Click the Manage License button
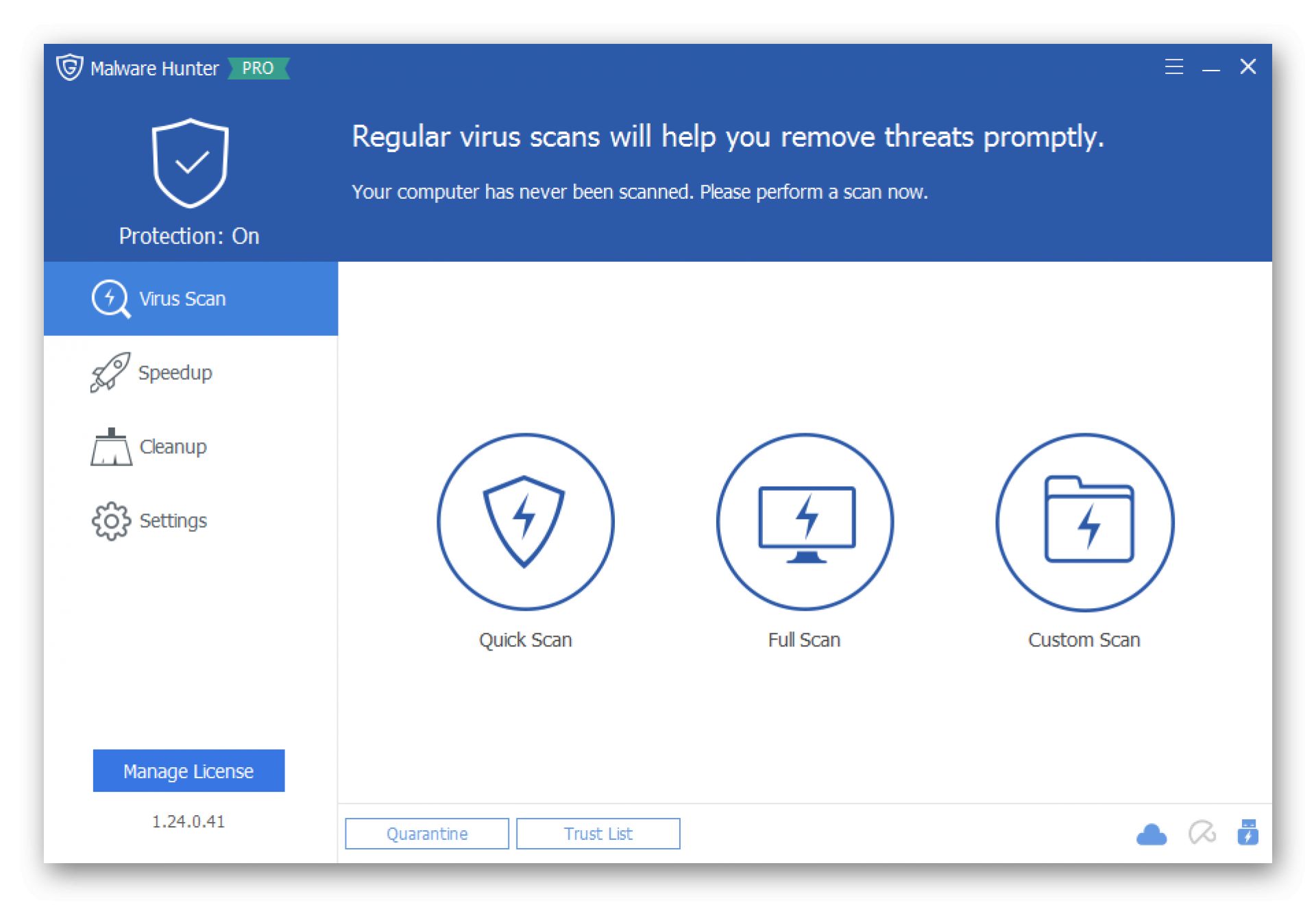This screenshot has height=907, width=1316. (x=188, y=771)
